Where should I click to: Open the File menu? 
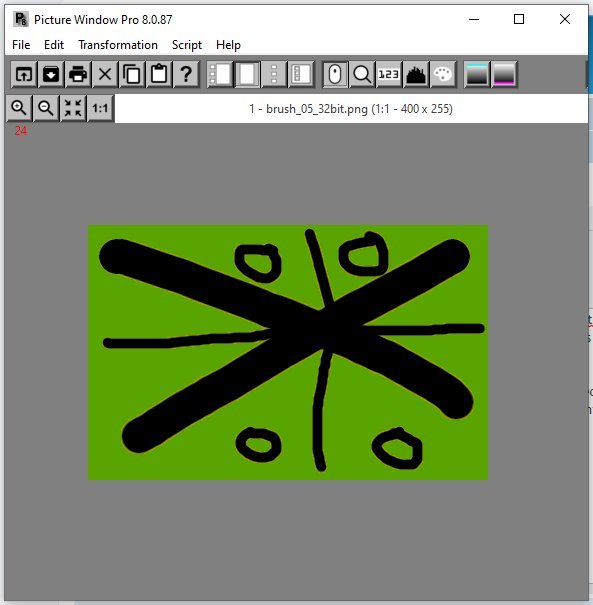coord(21,45)
